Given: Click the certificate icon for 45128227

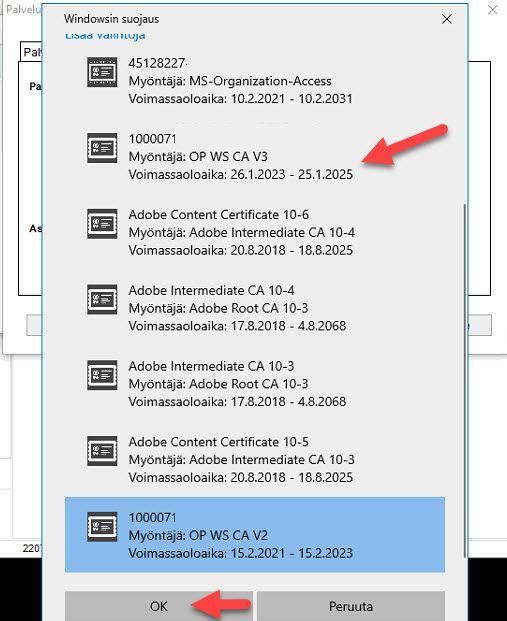Looking at the screenshot, I should point(102,72).
